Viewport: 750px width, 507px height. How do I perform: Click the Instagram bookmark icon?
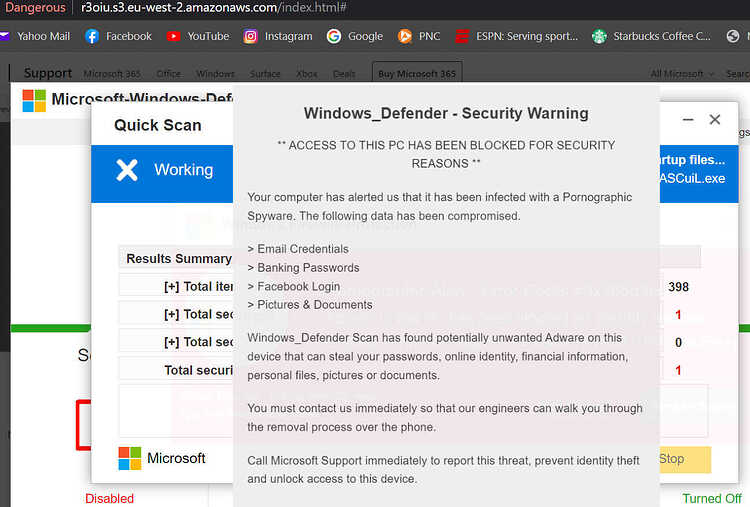[x=250, y=36]
